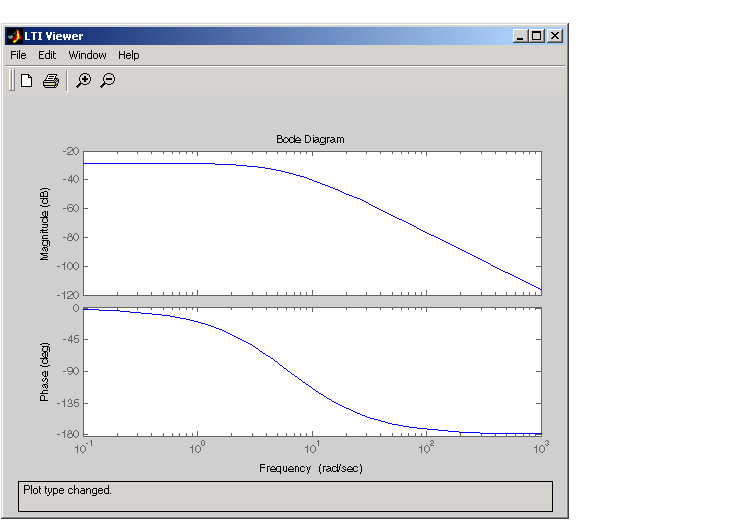Print the plot using the printer icon
The height and width of the screenshot is (522, 750).
pos(50,81)
